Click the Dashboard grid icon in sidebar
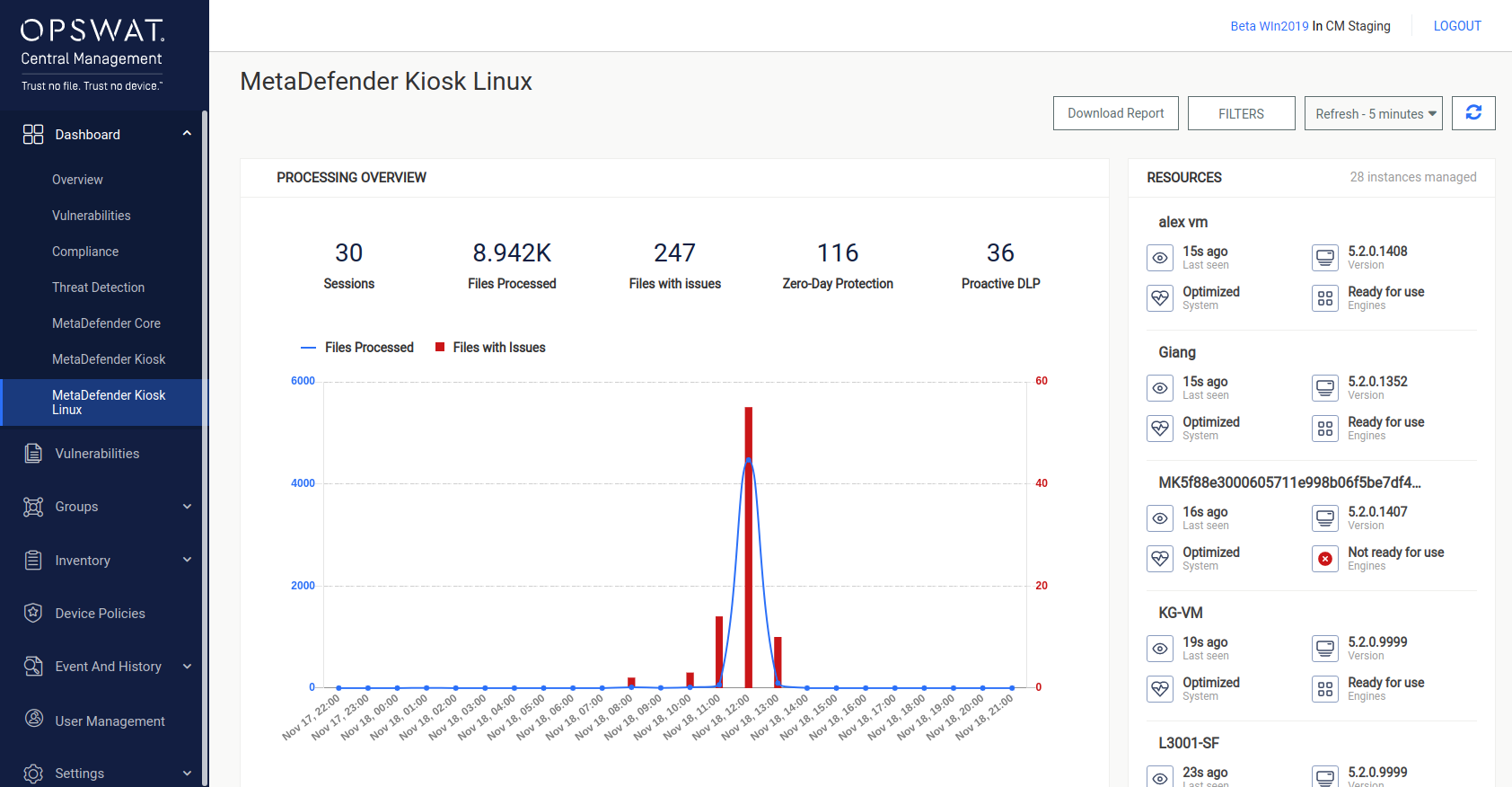The width and height of the screenshot is (1512, 787). pyautogui.click(x=33, y=135)
